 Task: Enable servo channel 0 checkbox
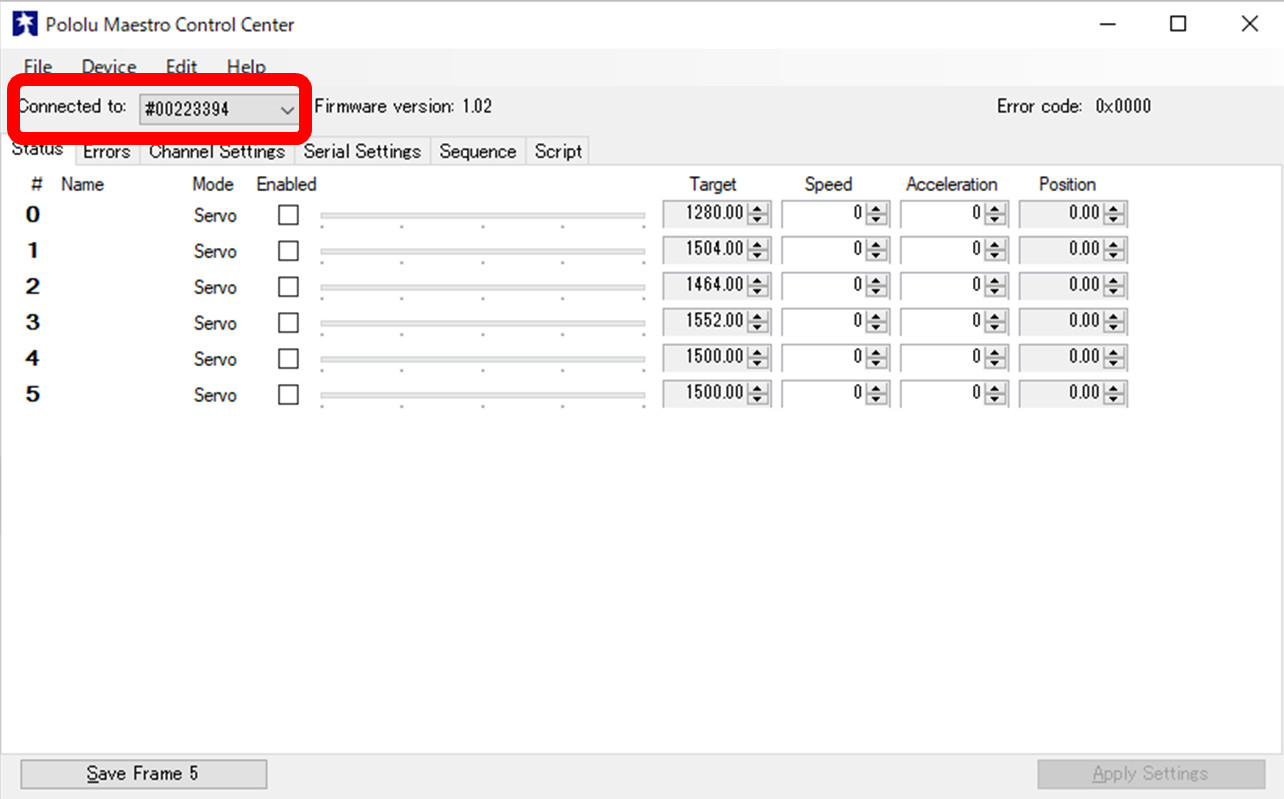coord(288,215)
